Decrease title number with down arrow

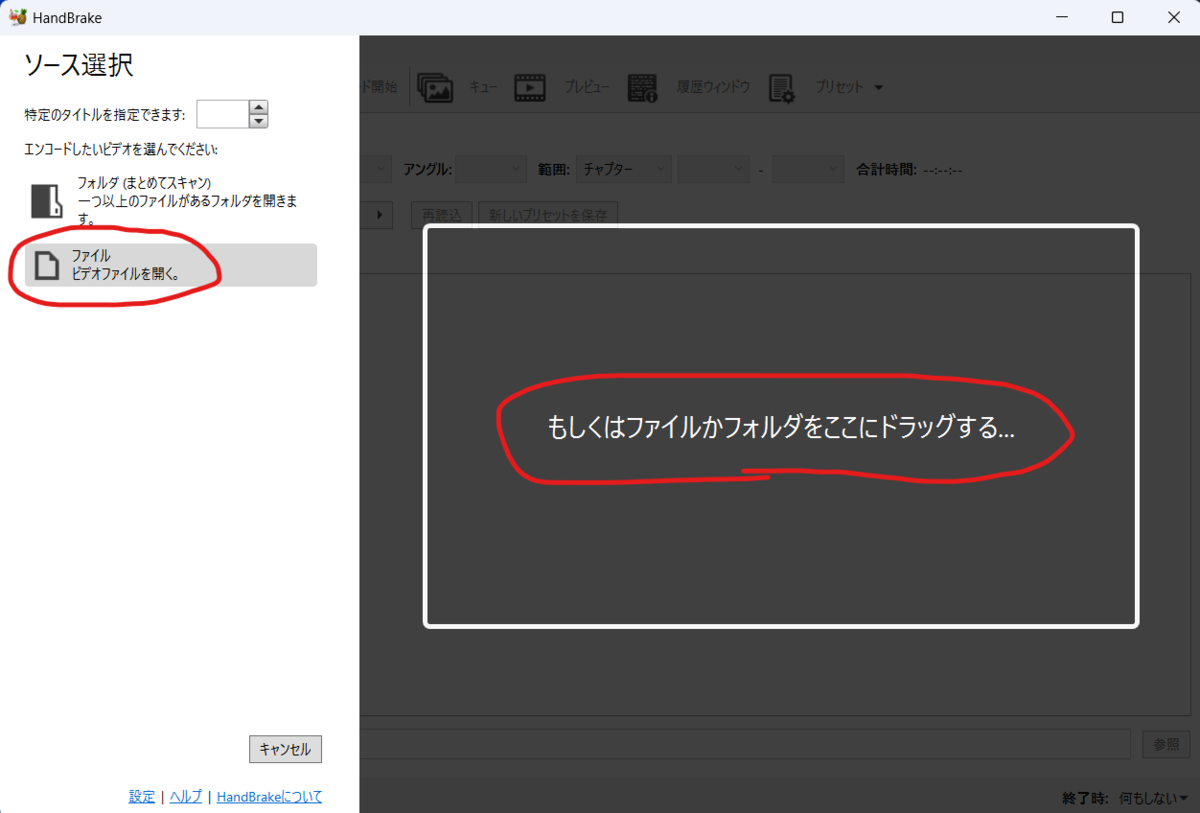tap(258, 121)
